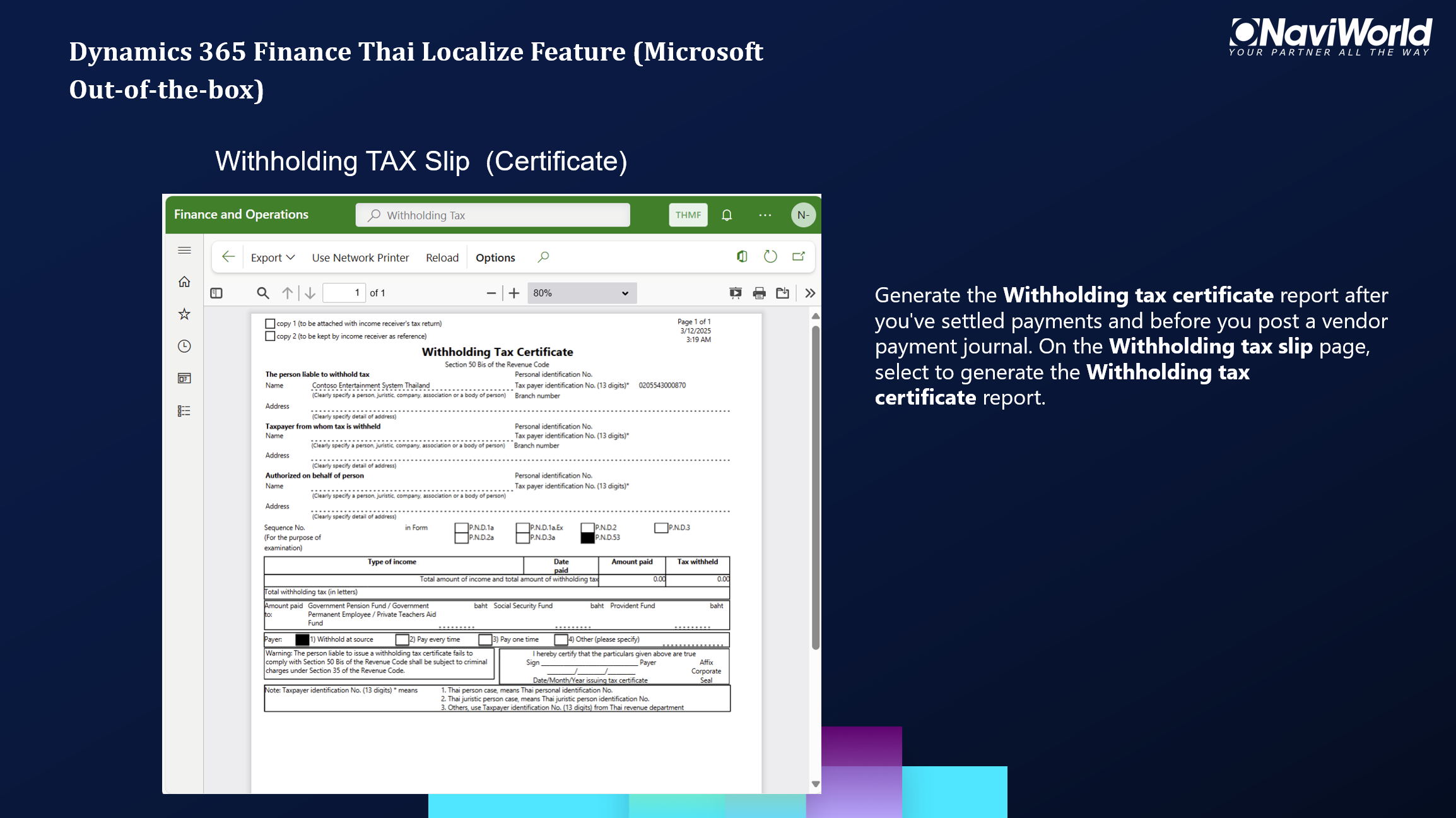Check the P.N.D.2a checkbox

pos(461,538)
